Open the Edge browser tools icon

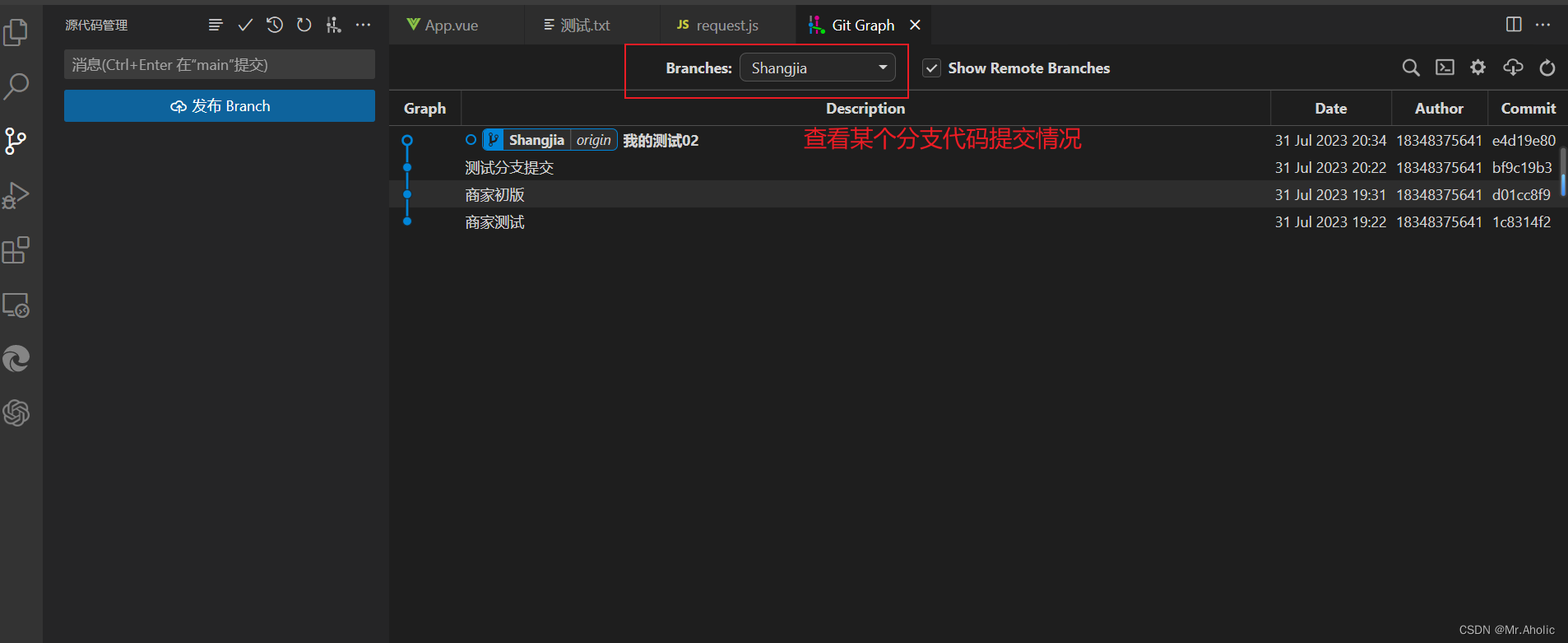pyautogui.click(x=16, y=359)
